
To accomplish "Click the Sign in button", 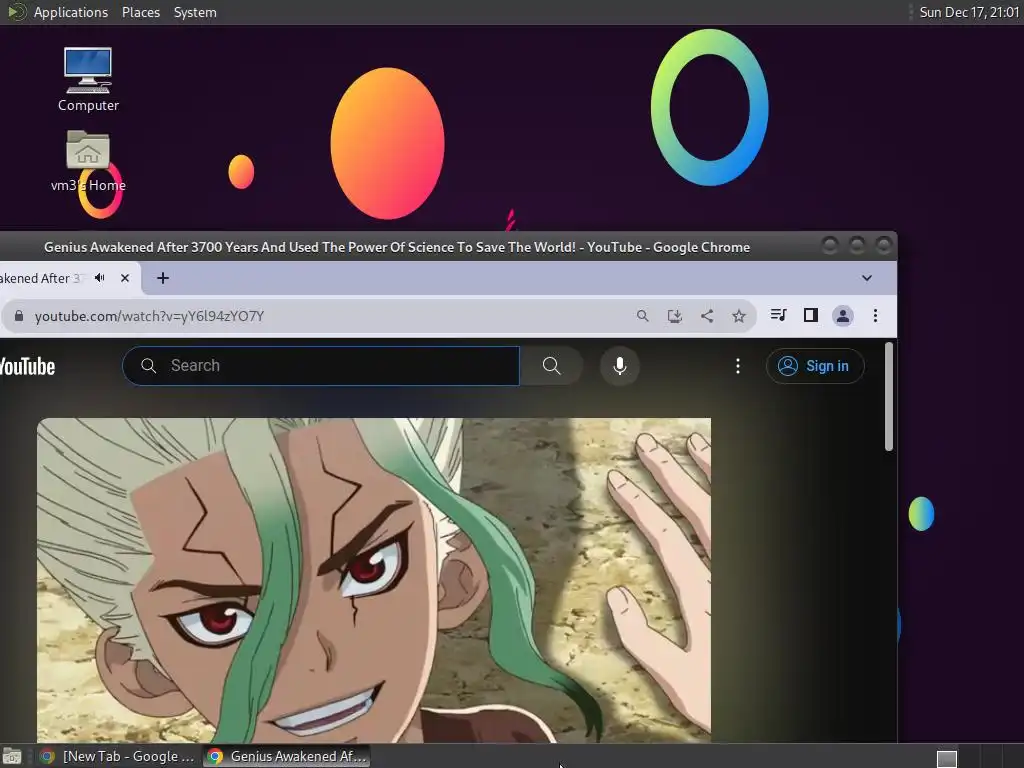I will [x=815, y=366].
